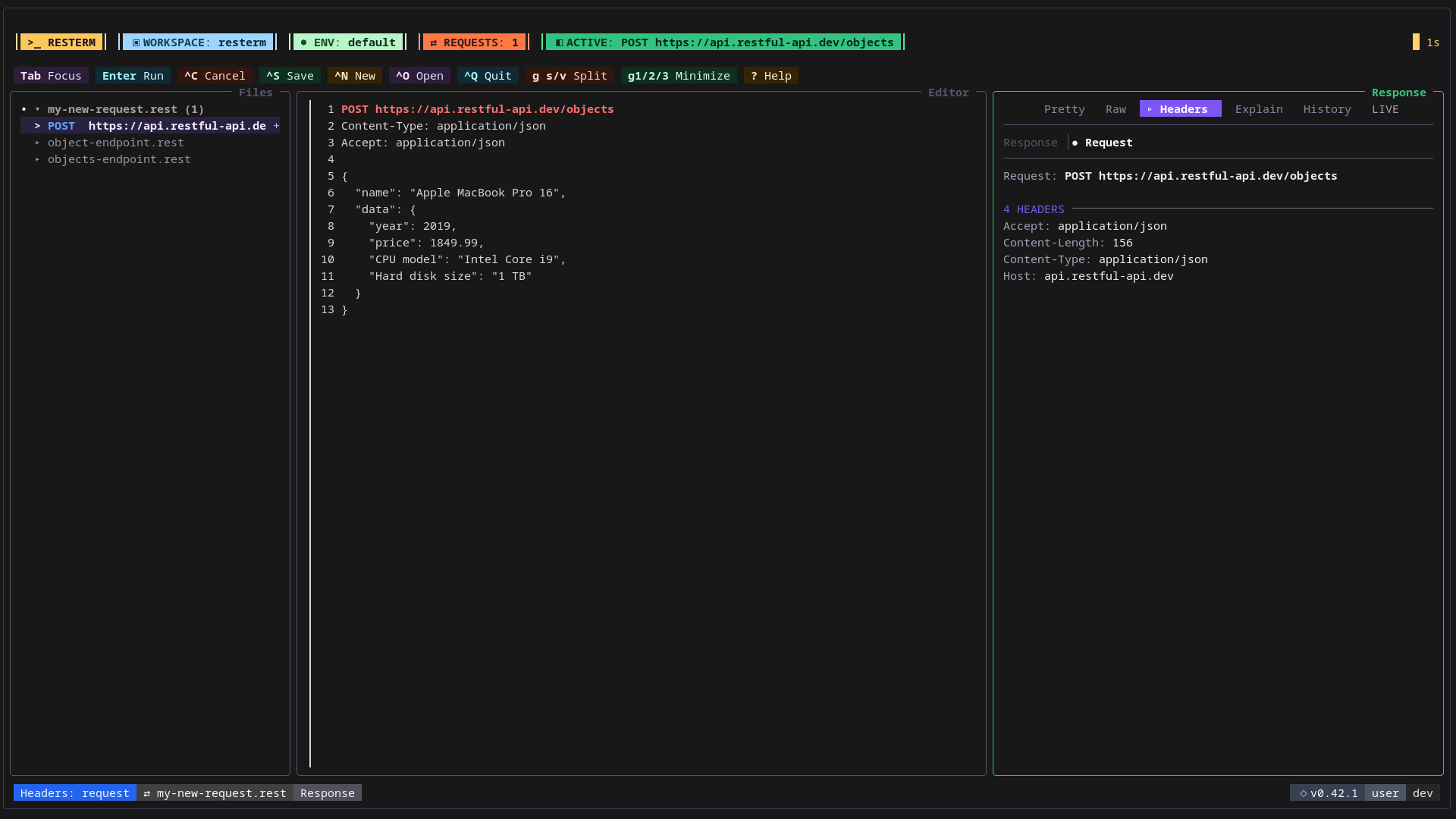Select the Headers tab
This screenshot has height=819, width=1456.
pos(1181,109)
